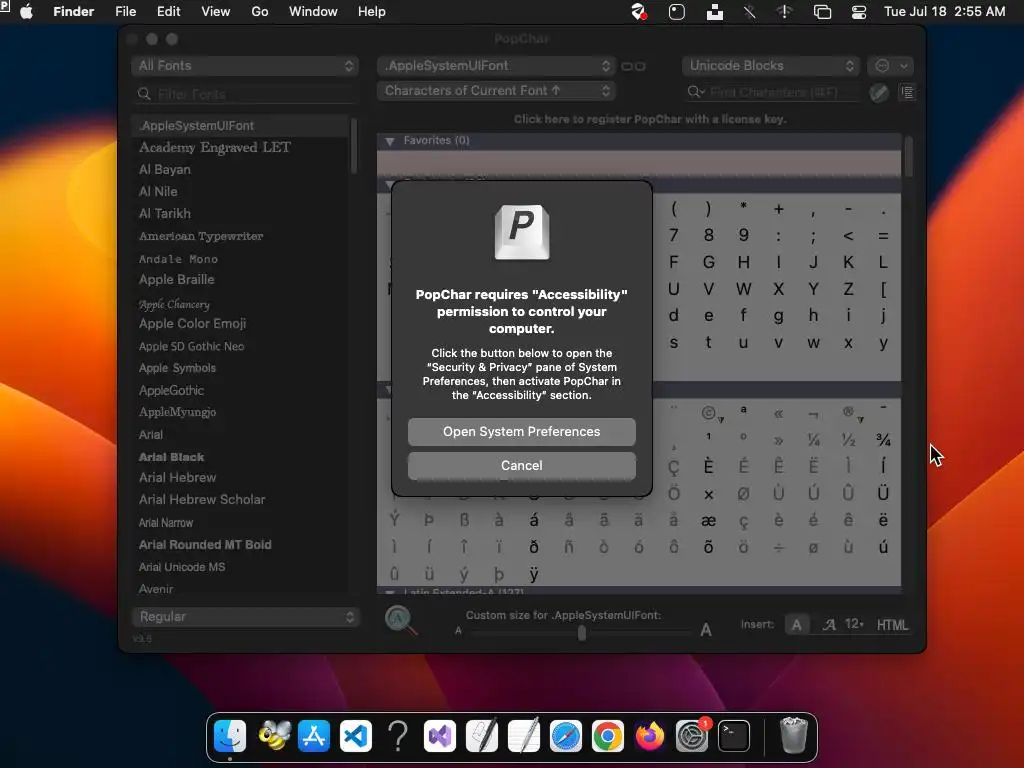Image resolution: width=1024 pixels, height=768 pixels.
Task: Open Visual Studio Code from Dock
Action: pyautogui.click(x=356, y=736)
